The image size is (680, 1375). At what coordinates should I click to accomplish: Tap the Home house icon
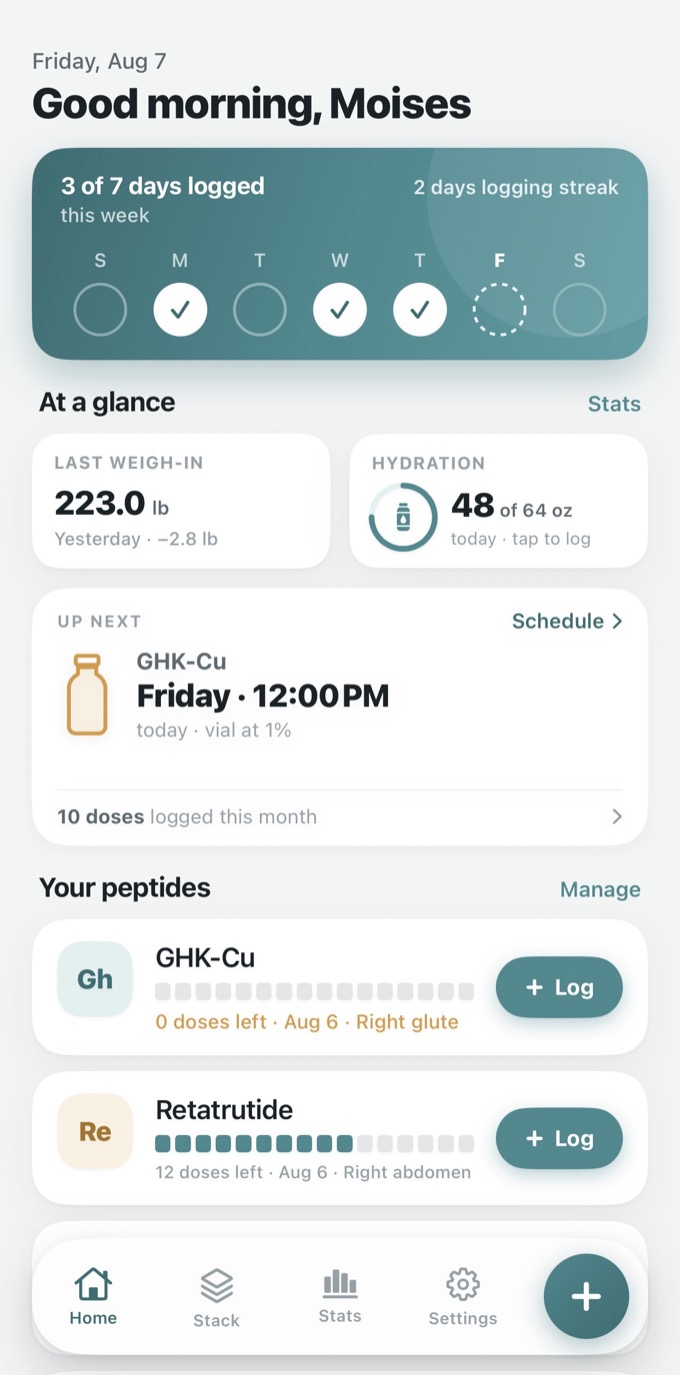[x=93, y=1283]
